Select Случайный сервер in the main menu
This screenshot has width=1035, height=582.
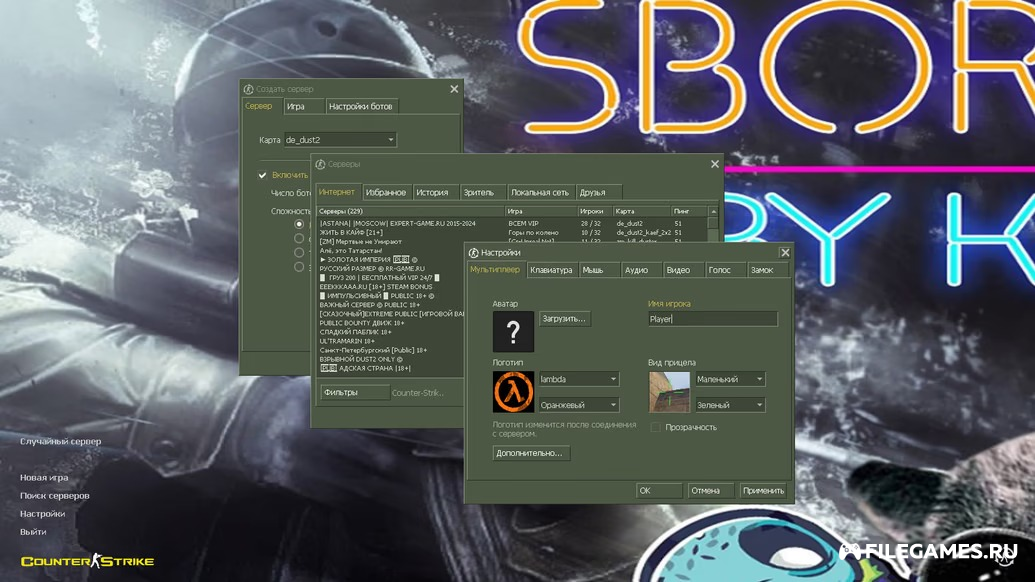coord(61,441)
